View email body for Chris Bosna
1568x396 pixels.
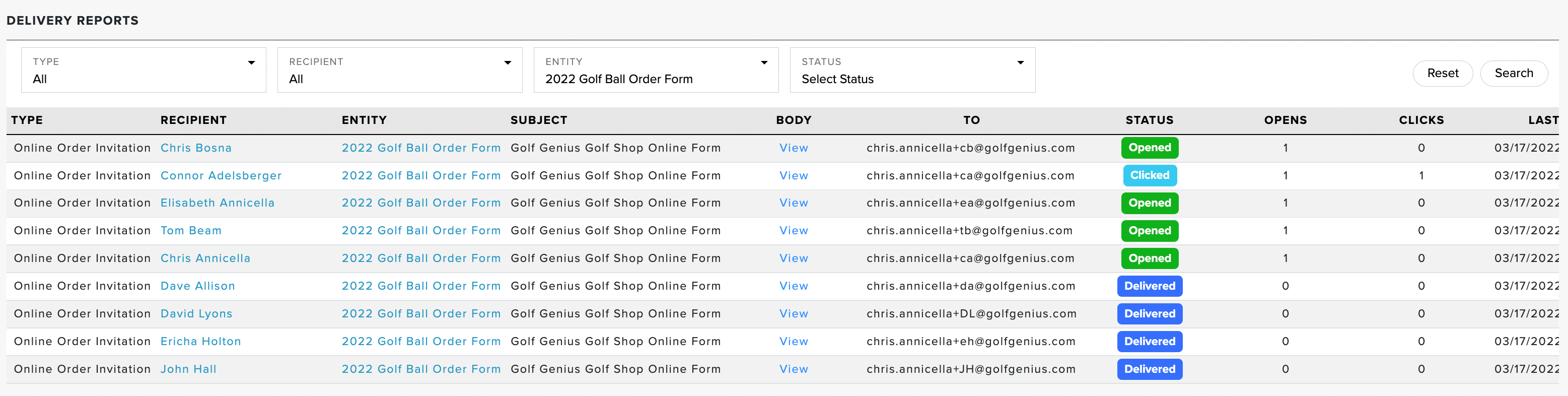point(794,148)
